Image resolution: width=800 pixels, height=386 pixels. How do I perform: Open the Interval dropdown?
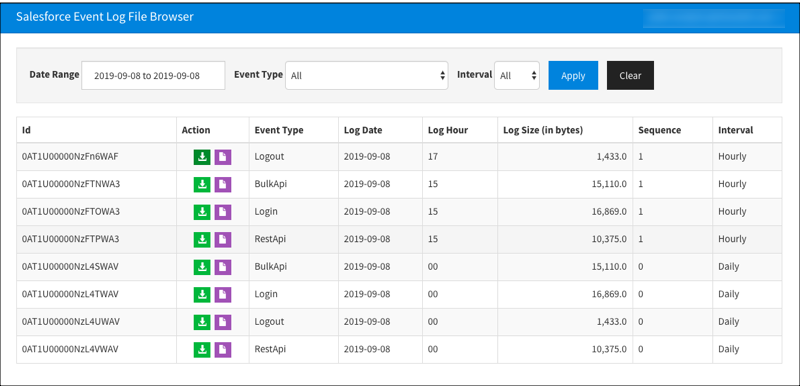pos(517,75)
